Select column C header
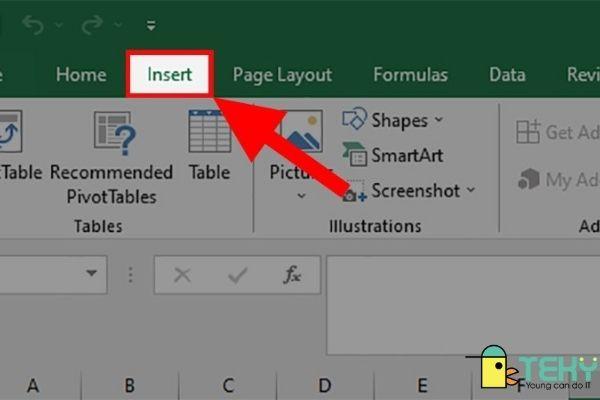The image size is (600, 400). pyautogui.click(x=228, y=385)
